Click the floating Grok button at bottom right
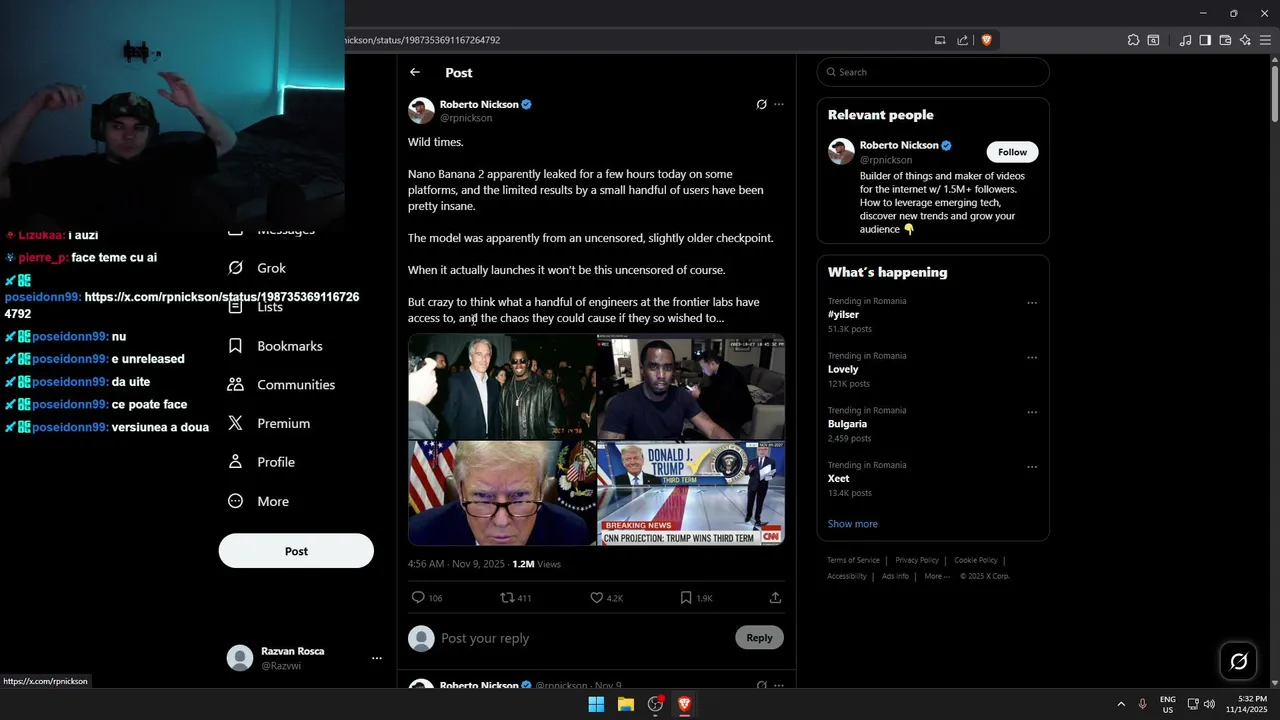Image resolution: width=1280 pixels, height=720 pixels. pos(1238,661)
